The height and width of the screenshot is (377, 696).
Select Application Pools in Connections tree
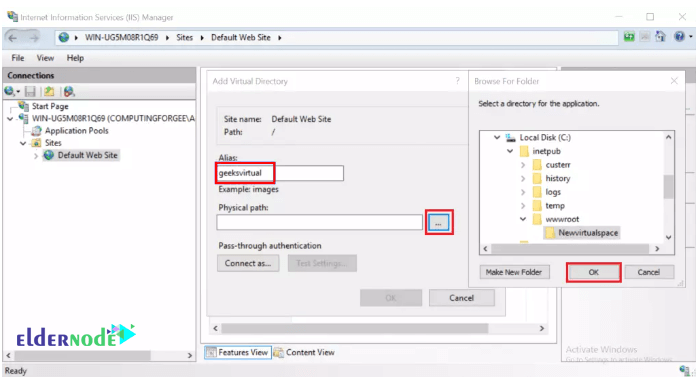coord(76,131)
